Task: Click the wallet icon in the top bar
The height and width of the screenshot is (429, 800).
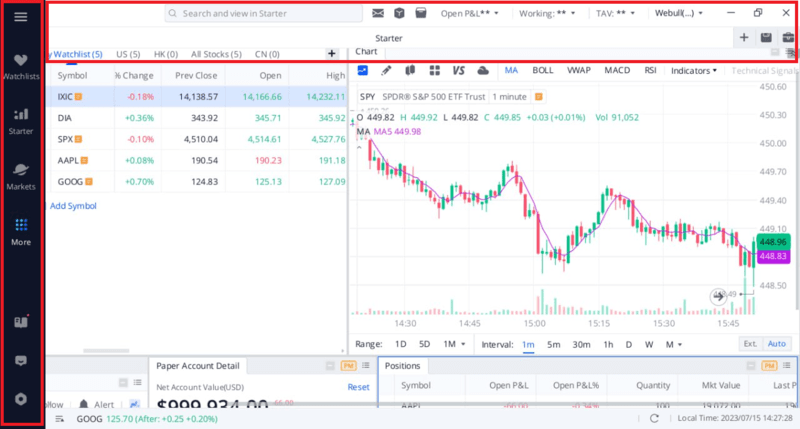Action: click(420, 13)
